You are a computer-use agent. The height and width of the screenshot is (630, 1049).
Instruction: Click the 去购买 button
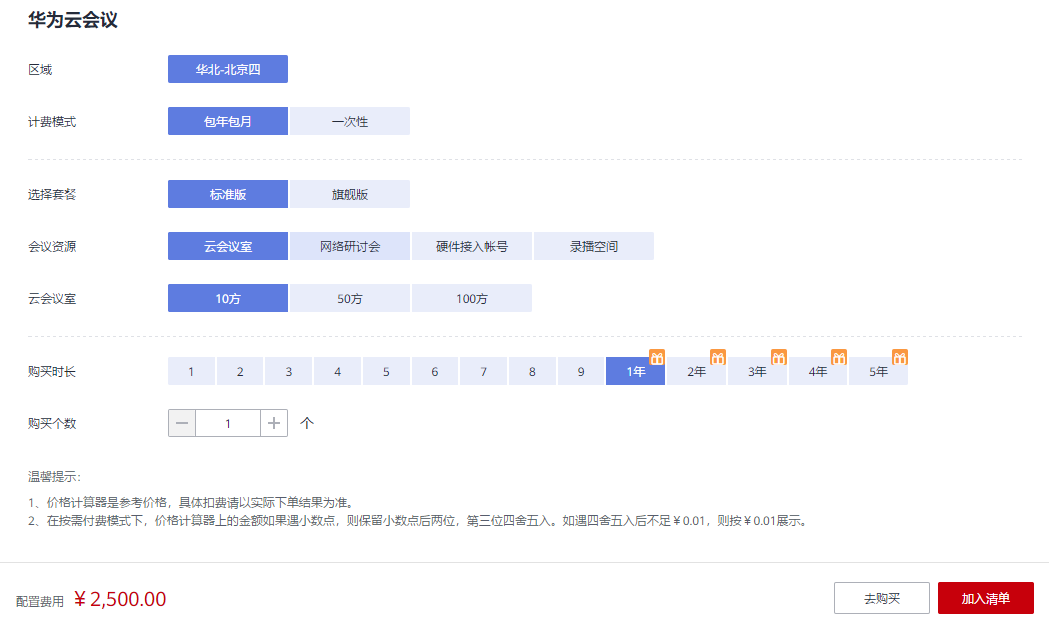(x=882, y=599)
